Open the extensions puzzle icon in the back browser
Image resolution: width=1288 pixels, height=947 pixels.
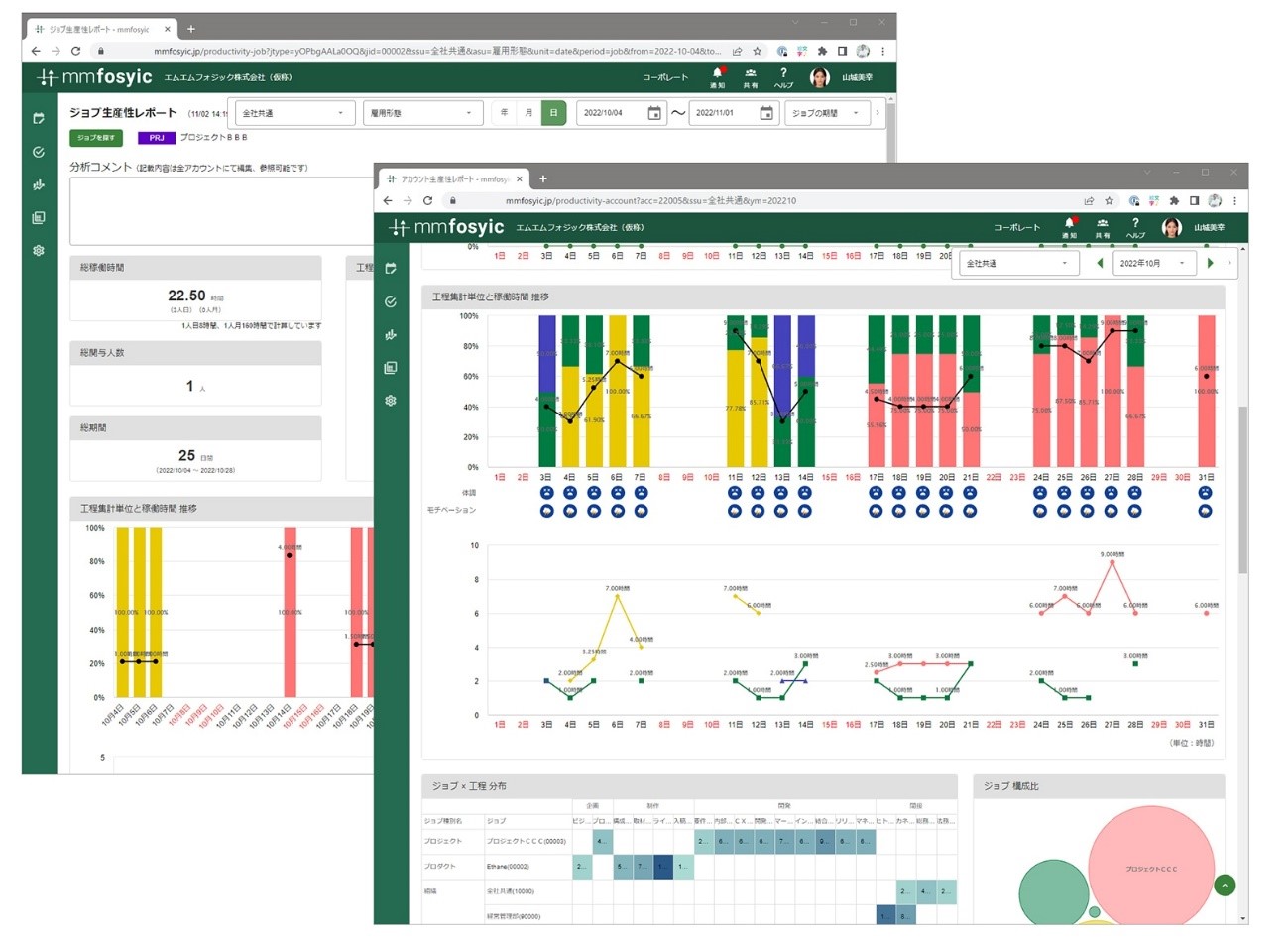(822, 51)
